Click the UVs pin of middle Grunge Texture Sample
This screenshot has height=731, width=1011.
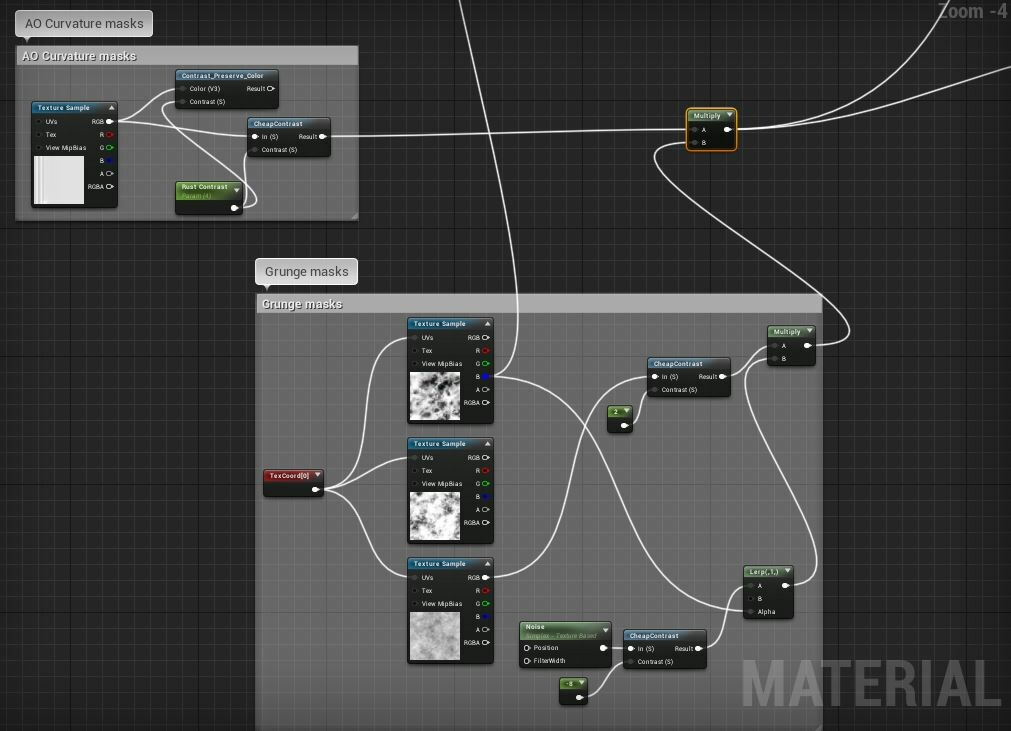click(415, 458)
